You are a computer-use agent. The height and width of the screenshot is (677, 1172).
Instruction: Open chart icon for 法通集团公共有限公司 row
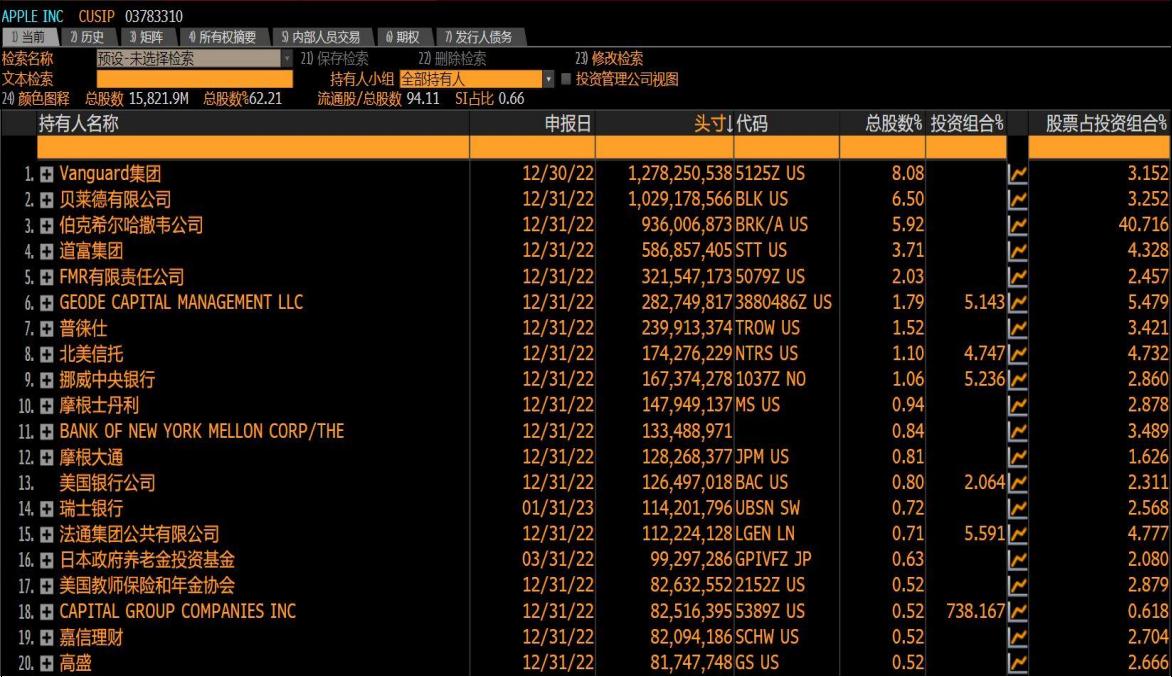[x=1017, y=534]
